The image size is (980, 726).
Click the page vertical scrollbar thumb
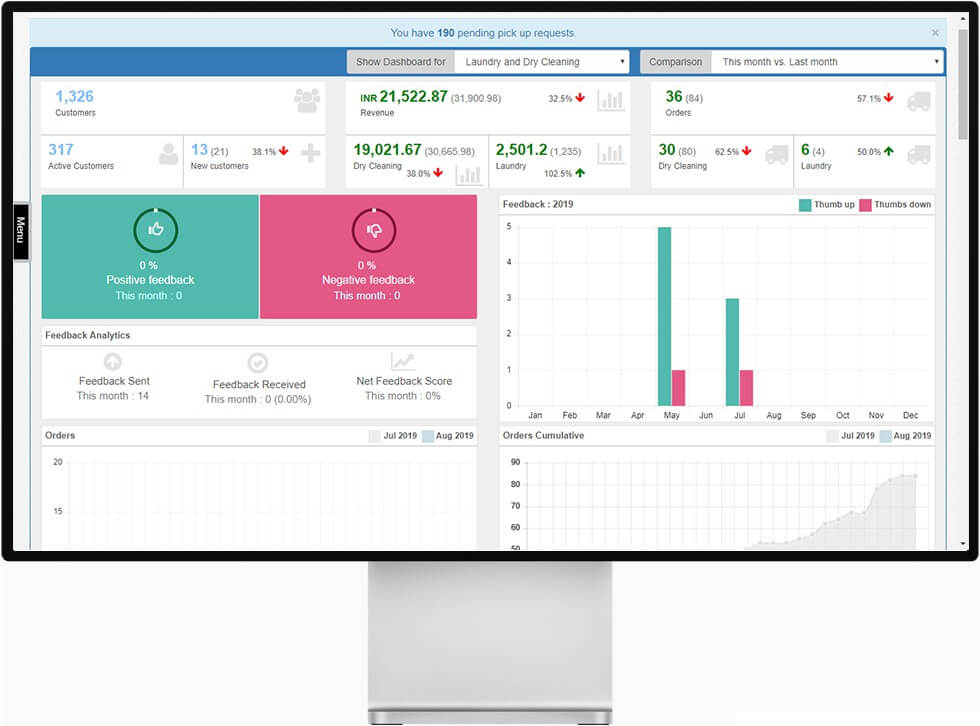tap(963, 84)
